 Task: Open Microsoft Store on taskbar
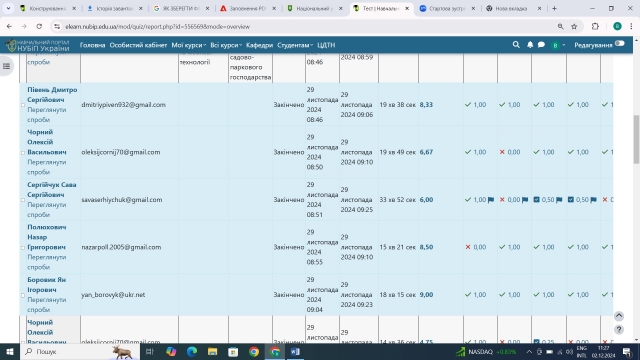click(x=233, y=351)
